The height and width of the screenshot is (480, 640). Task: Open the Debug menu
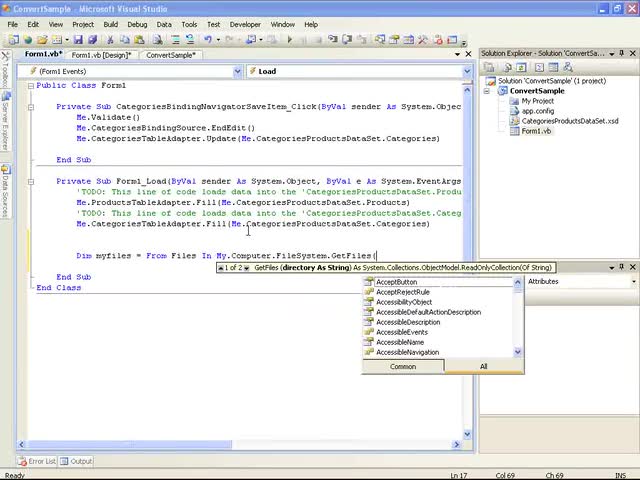137,24
